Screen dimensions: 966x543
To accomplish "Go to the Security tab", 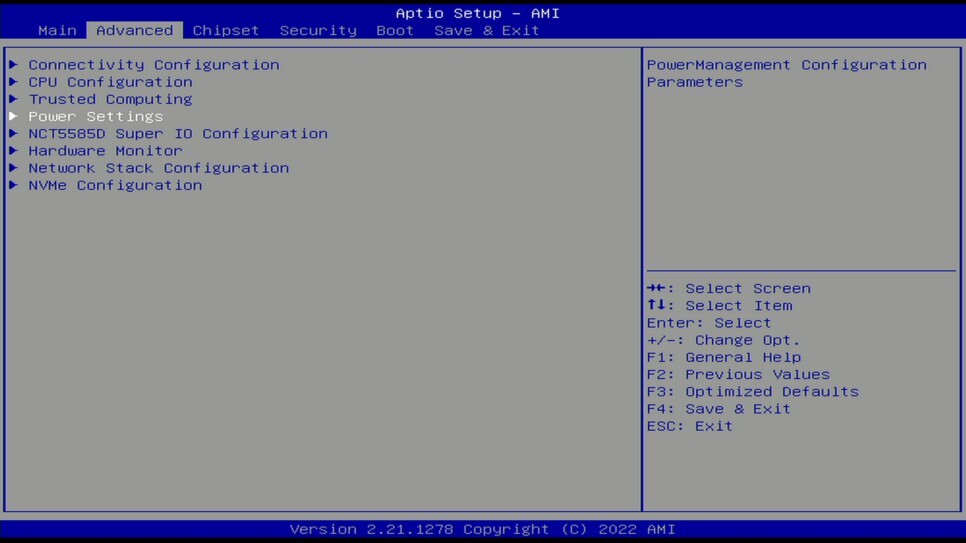I will point(318,30).
